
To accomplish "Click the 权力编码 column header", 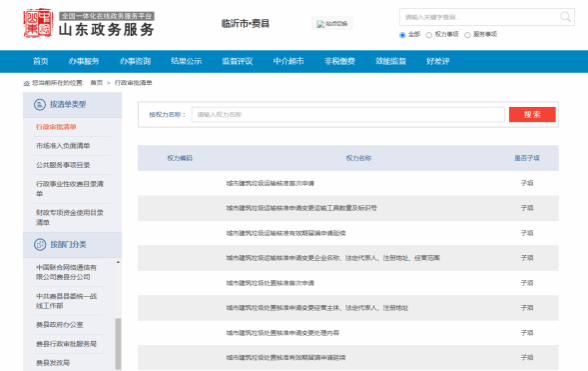I will click(180, 158).
